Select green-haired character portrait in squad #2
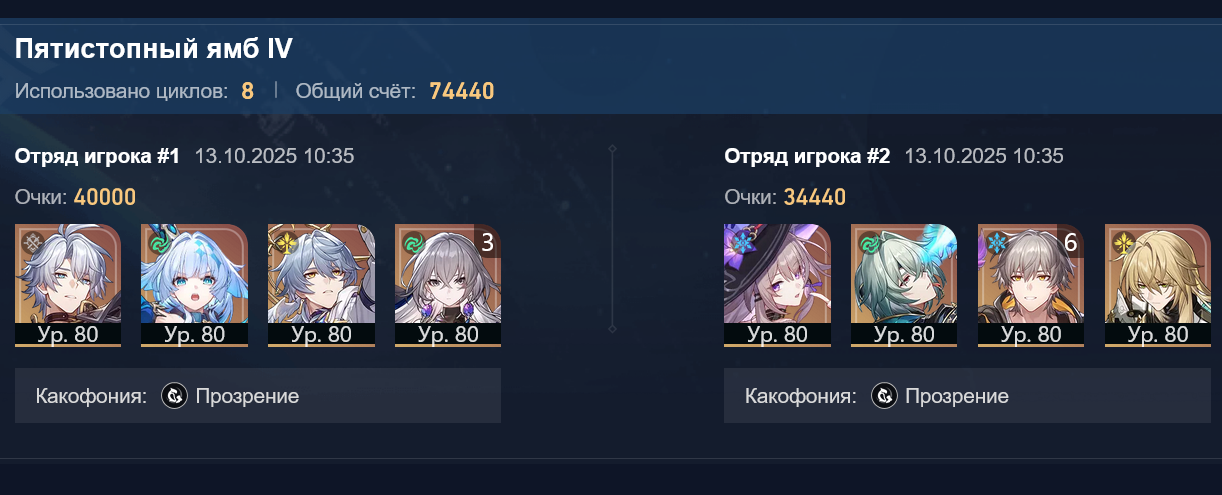Screen dimensions: 1222x495 point(904,285)
